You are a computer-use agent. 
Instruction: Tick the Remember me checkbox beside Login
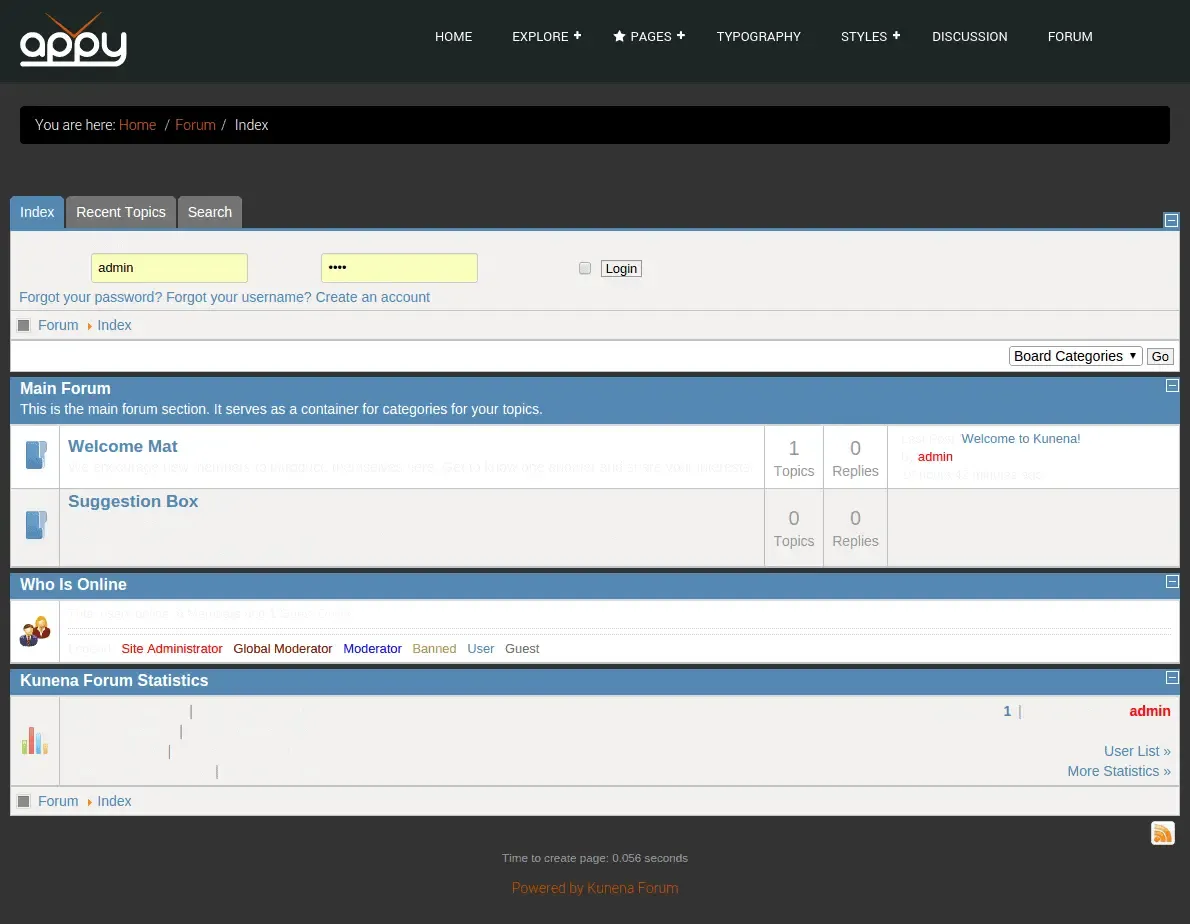[584, 268]
